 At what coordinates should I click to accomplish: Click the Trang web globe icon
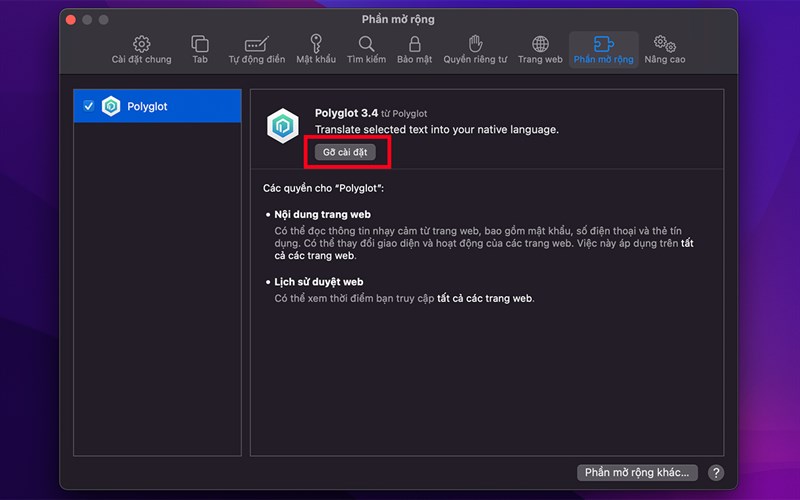click(x=540, y=44)
